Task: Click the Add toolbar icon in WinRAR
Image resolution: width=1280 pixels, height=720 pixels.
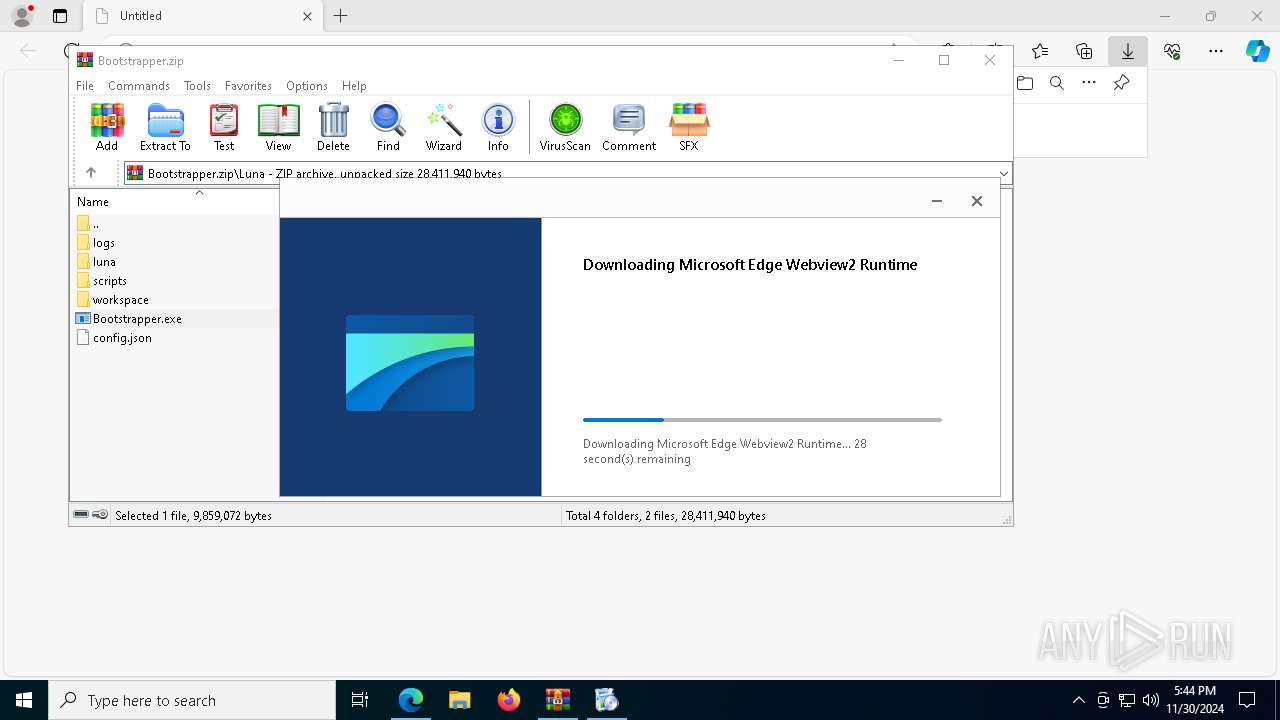Action: [x=107, y=127]
